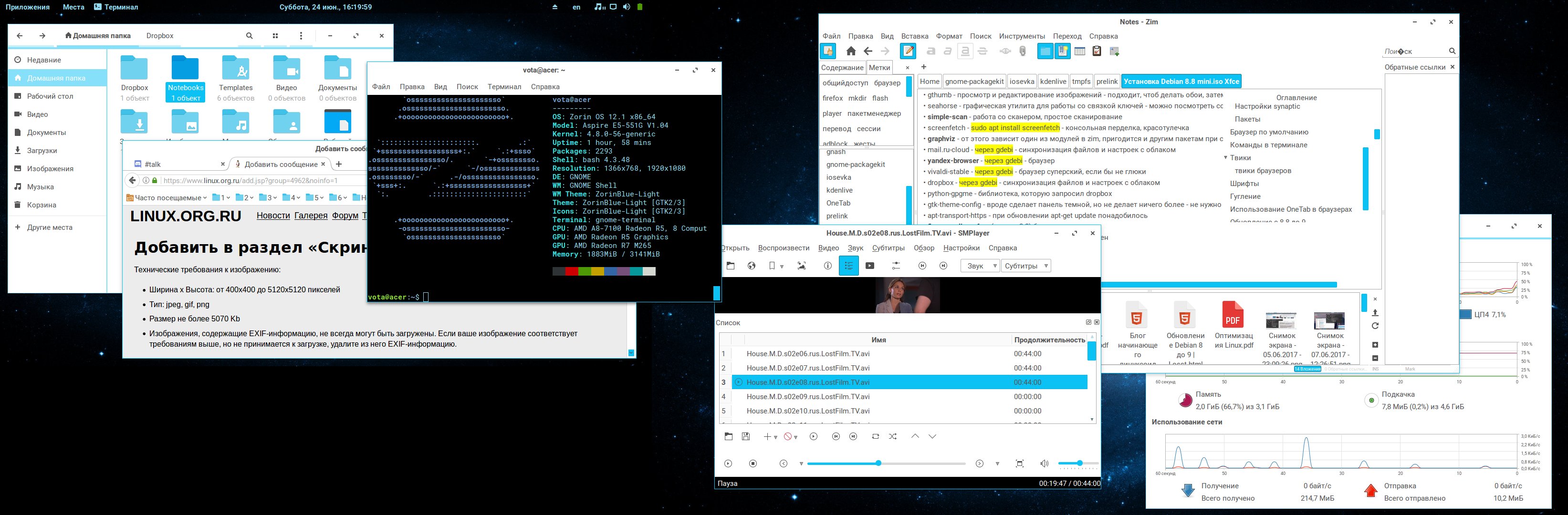
Task: Open Шрифты heading in Zim contents
Action: point(1244,184)
